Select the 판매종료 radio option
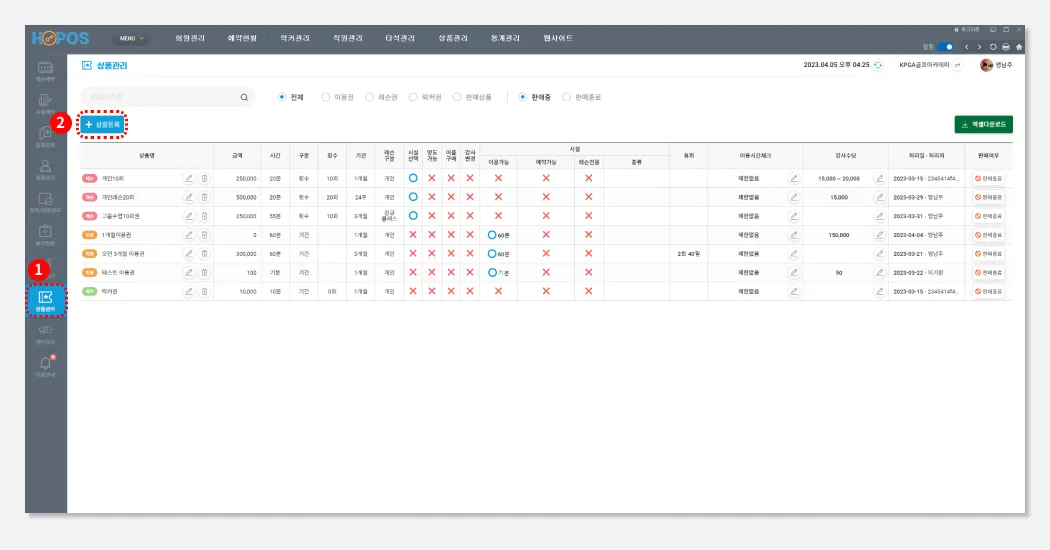Image resolution: width=1050 pixels, height=550 pixels. (x=567, y=97)
